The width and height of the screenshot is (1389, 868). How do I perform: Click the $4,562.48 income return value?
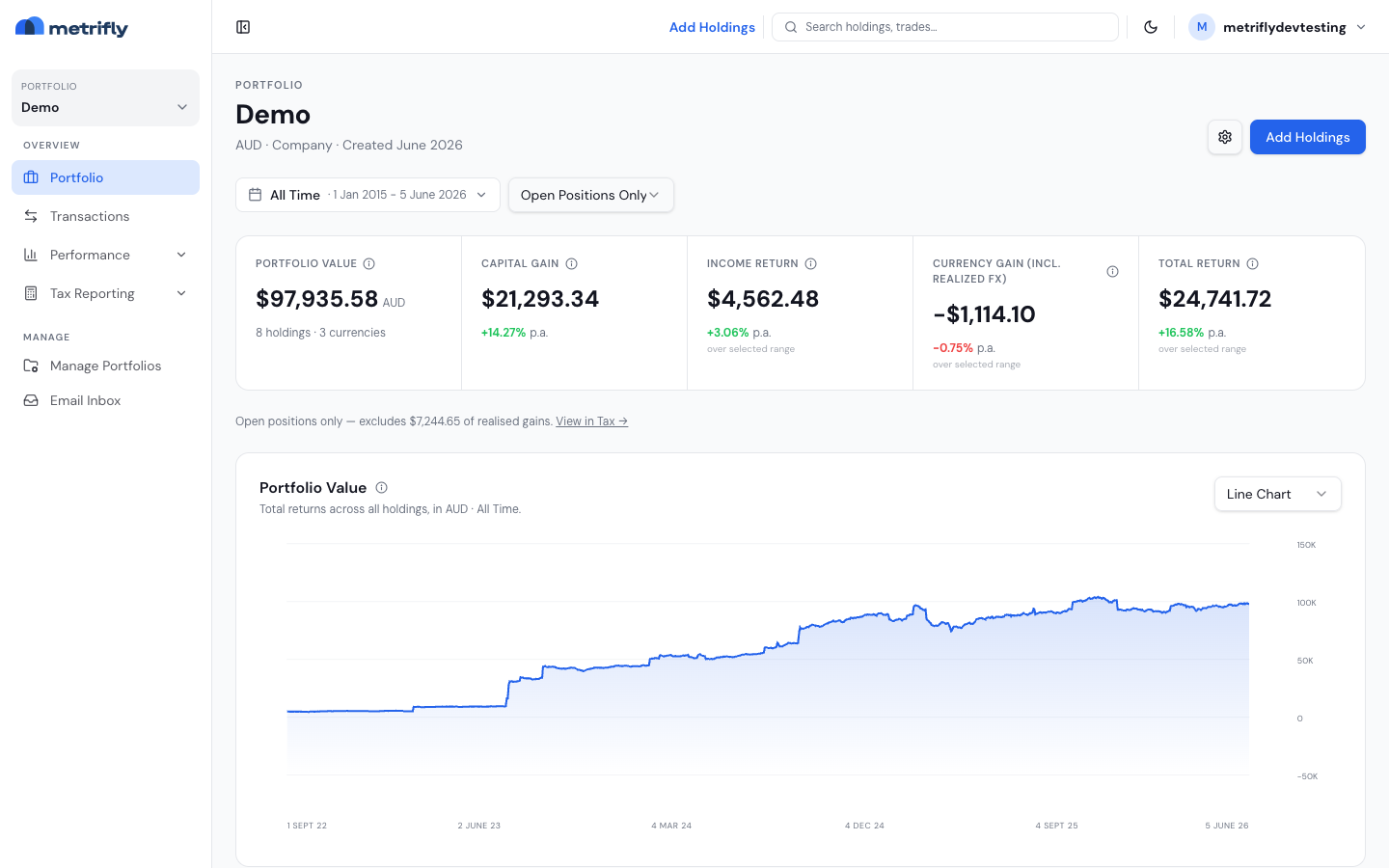click(763, 299)
